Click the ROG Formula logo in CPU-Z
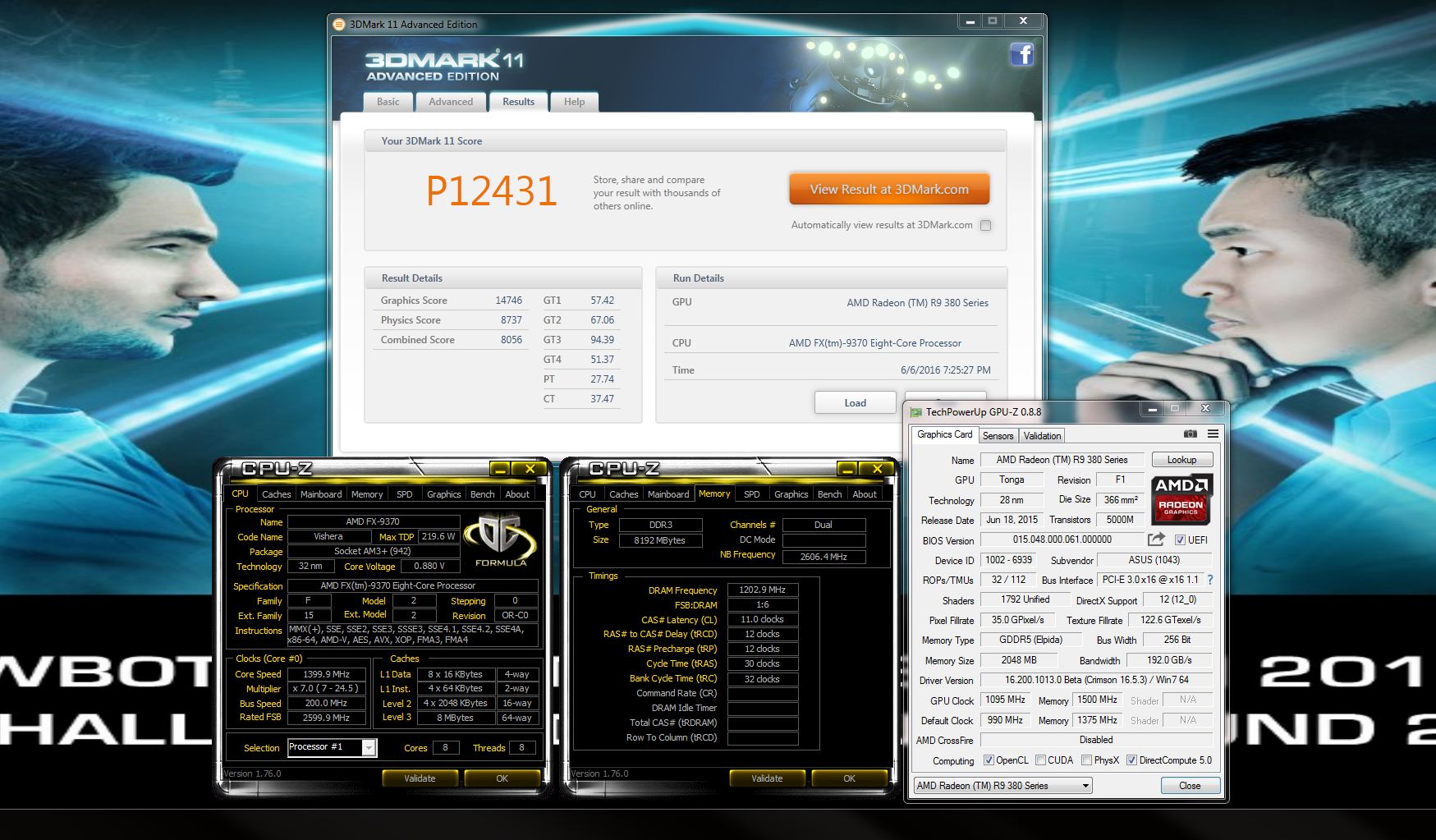The width and height of the screenshot is (1436, 840). 500,539
